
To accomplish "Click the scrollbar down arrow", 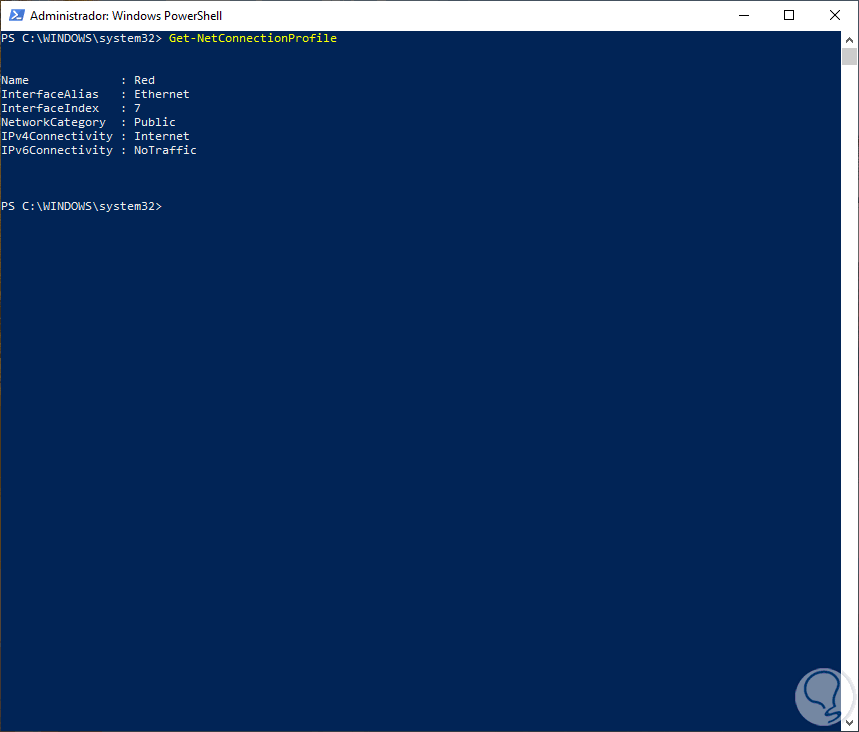I will pos(849,723).
